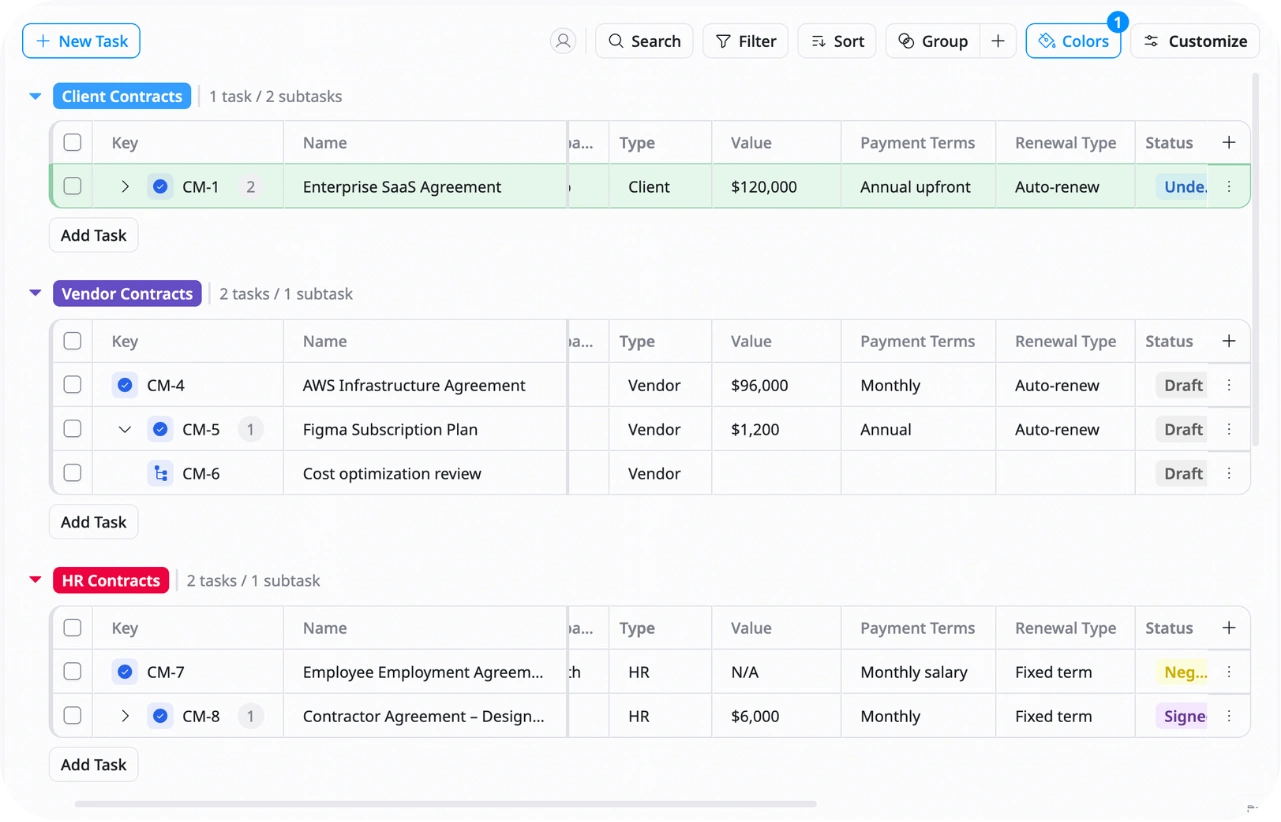The width and height of the screenshot is (1281, 822).
Task: Open Under status dropdown for CM-1
Action: point(1182,186)
